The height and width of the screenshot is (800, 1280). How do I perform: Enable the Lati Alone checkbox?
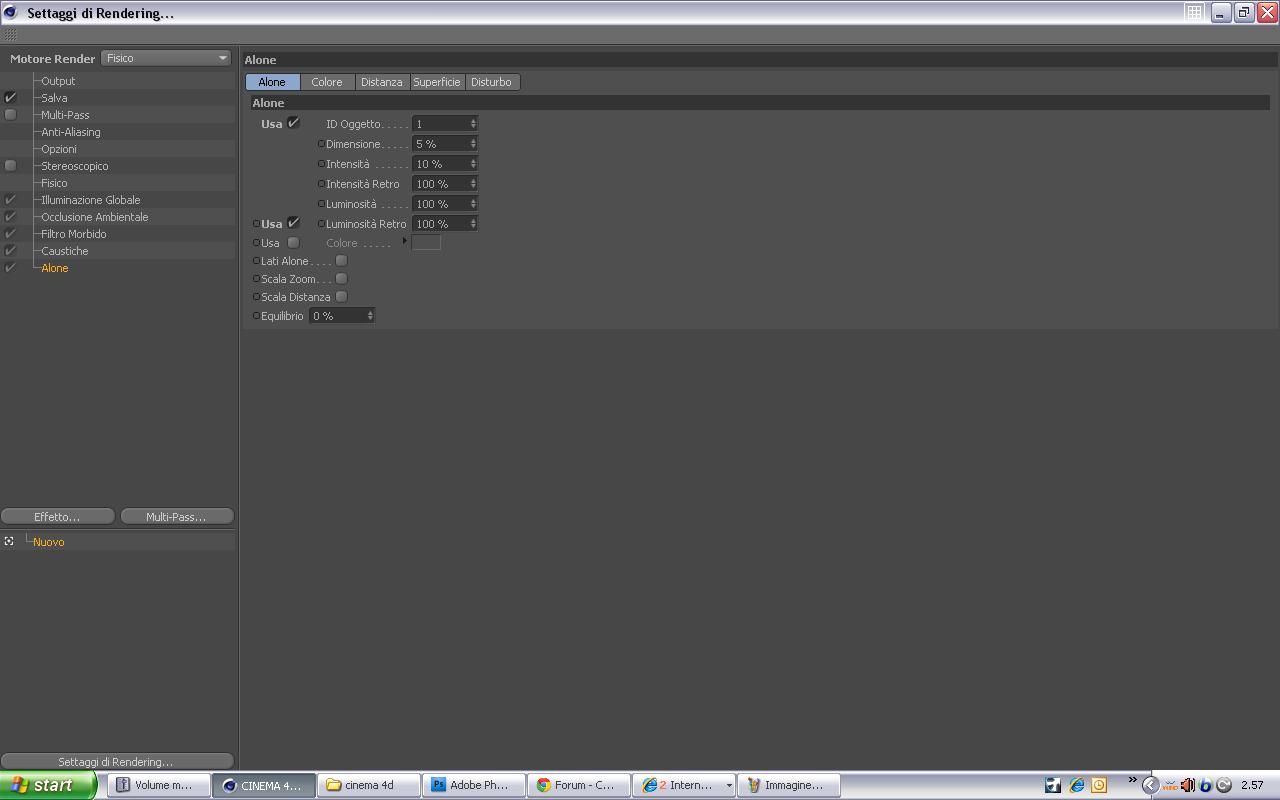(341, 261)
